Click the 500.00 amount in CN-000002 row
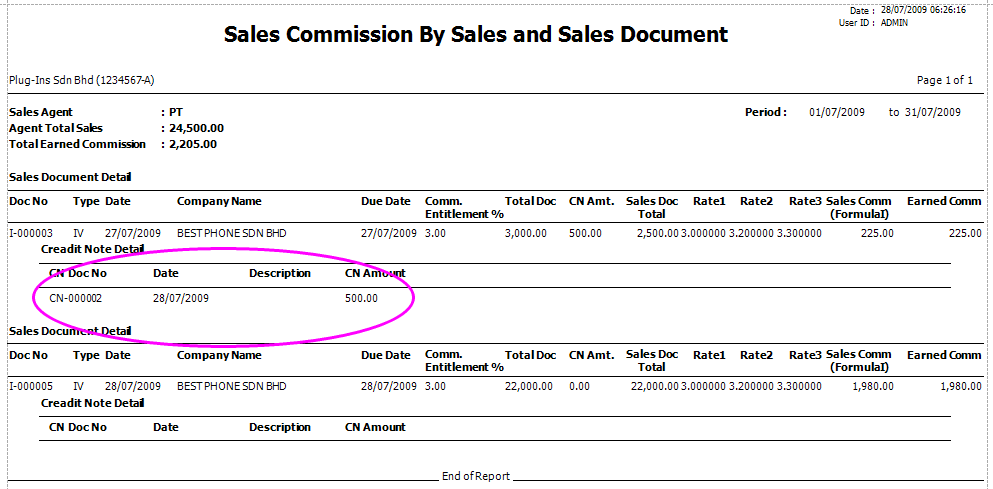Image resolution: width=993 pixels, height=489 pixels. click(361, 298)
